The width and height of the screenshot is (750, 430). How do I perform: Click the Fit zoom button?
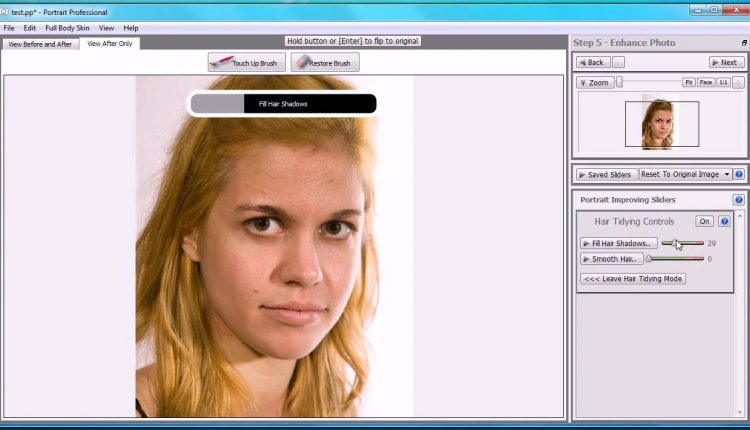pyautogui.click(x=689, y=82)
